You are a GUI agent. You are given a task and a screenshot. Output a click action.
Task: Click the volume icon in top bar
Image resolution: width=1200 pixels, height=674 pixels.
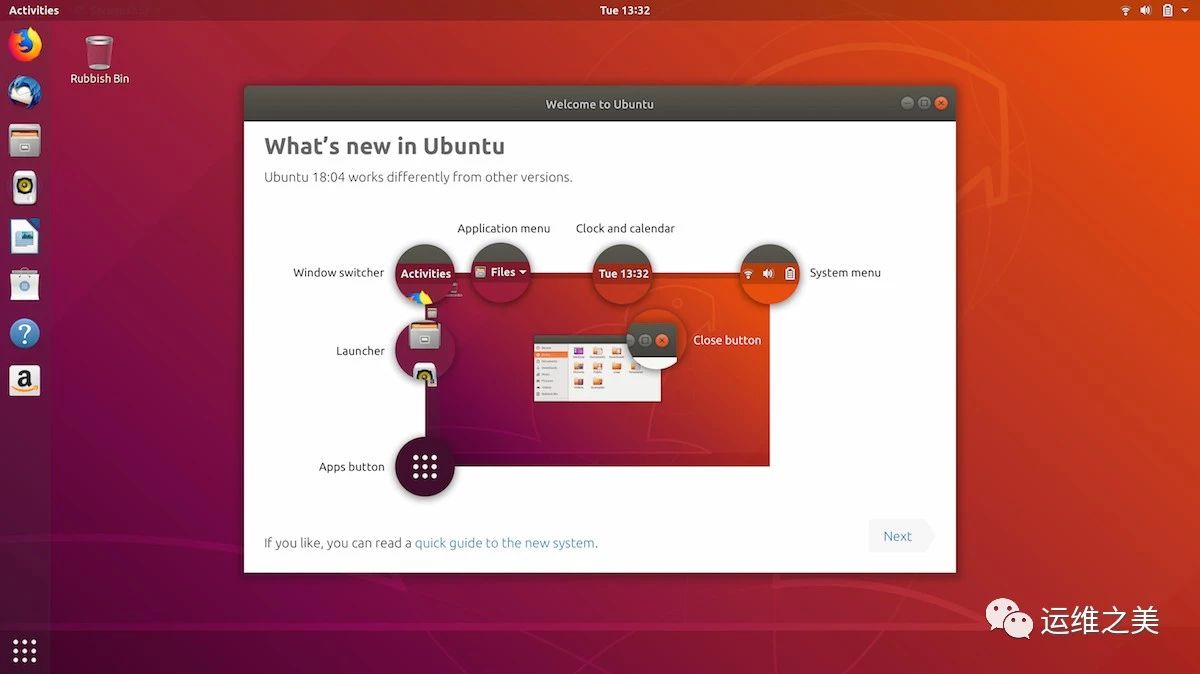(x=1146, y=10)
